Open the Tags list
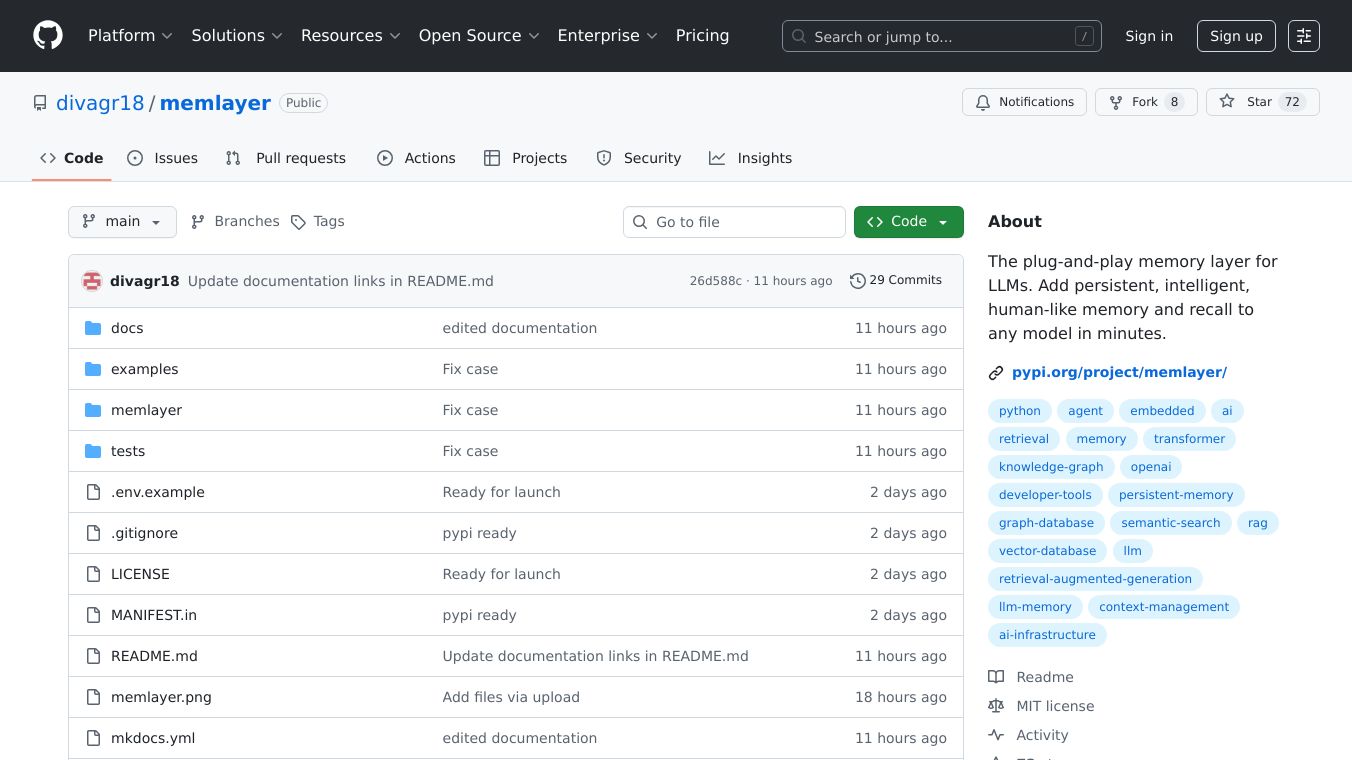The image size is (1352, 760). [x=317, y=222]
